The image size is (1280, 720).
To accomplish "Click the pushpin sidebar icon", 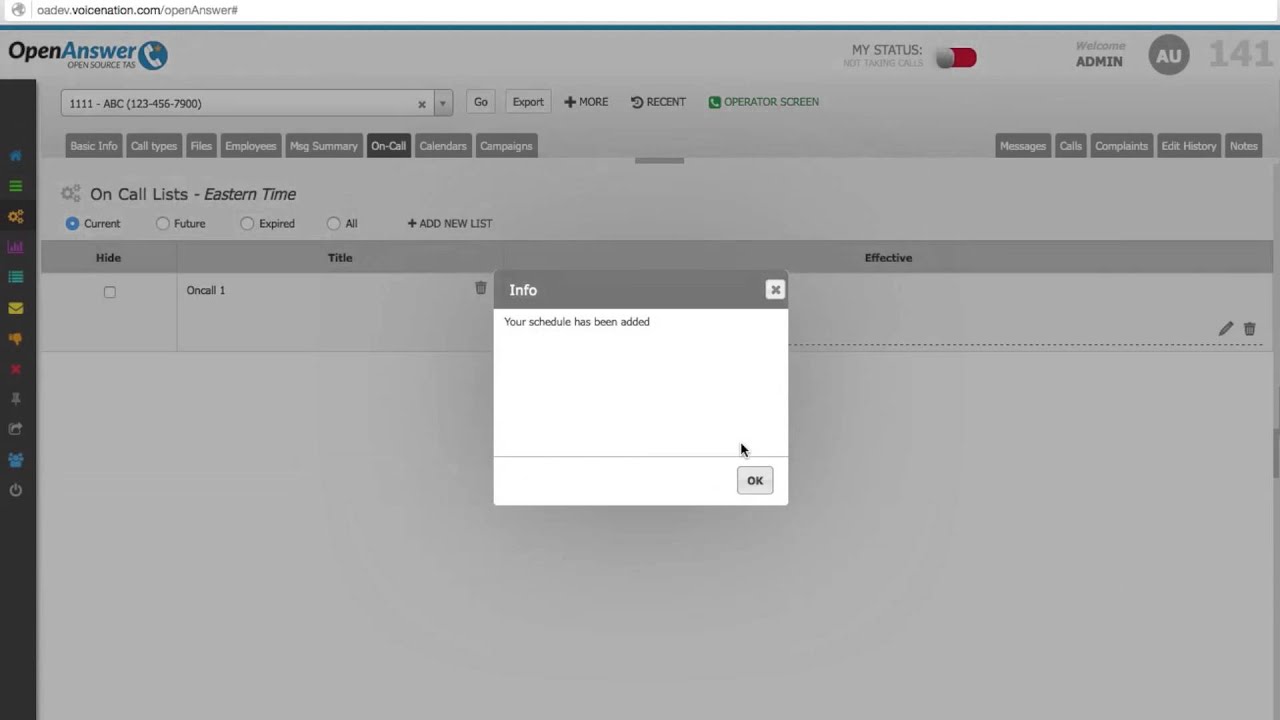I will pyautogui.click(x=15, y=399).
